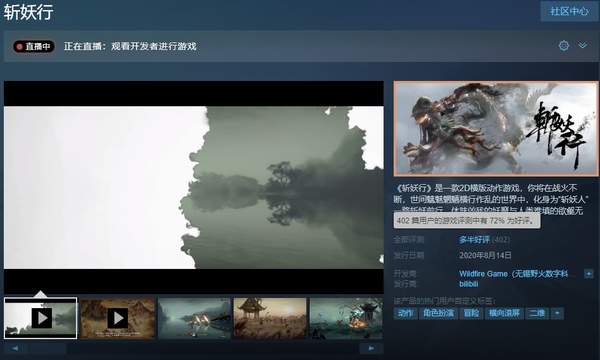Select the 角色扮演 tag
The image size is (600, 360).
click(x=439, y=313)
